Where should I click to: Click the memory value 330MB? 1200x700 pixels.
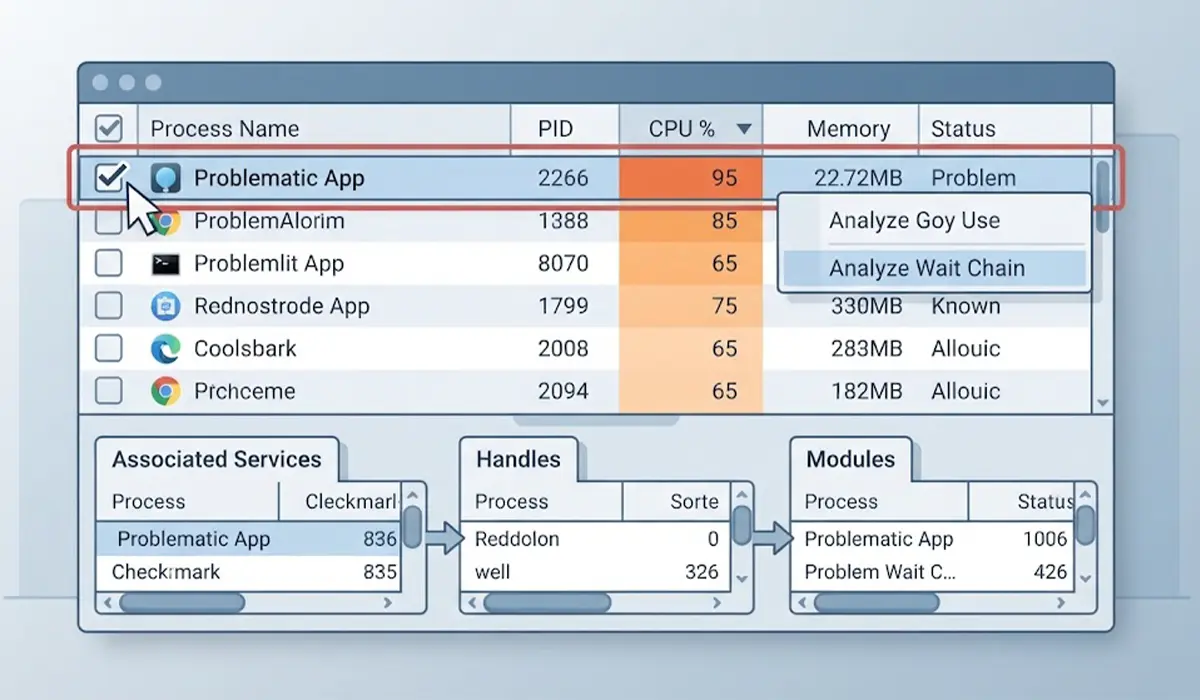(866, 306)
